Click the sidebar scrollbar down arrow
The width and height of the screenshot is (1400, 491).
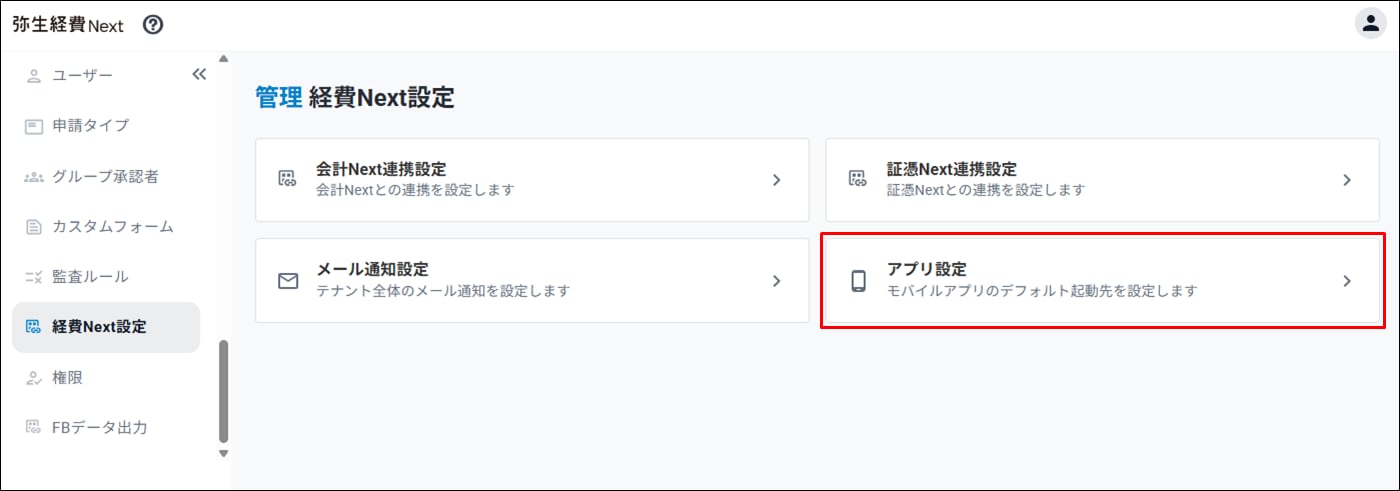(x=223, y=453)
